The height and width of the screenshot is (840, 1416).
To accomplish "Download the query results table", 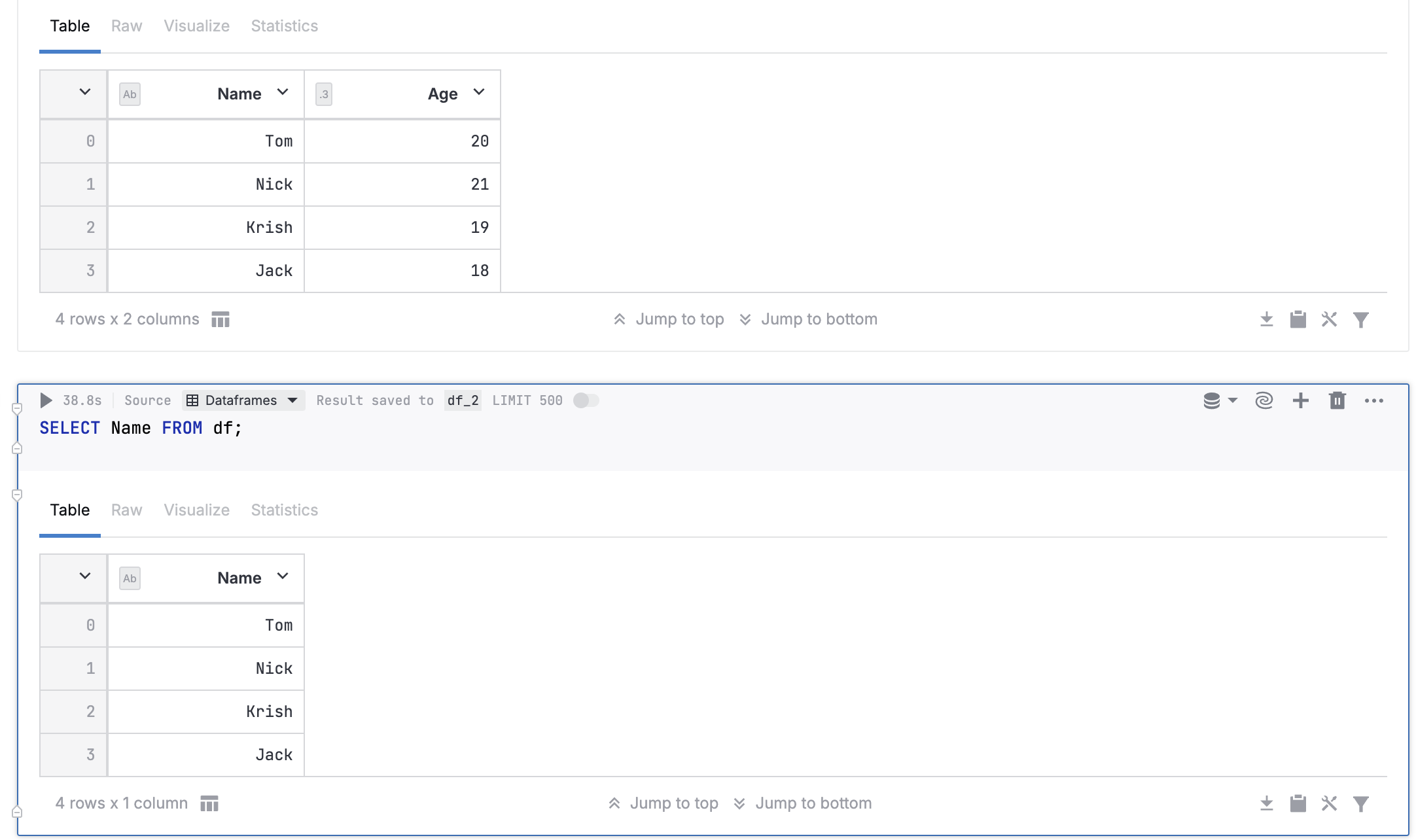I will (1267, 803).
